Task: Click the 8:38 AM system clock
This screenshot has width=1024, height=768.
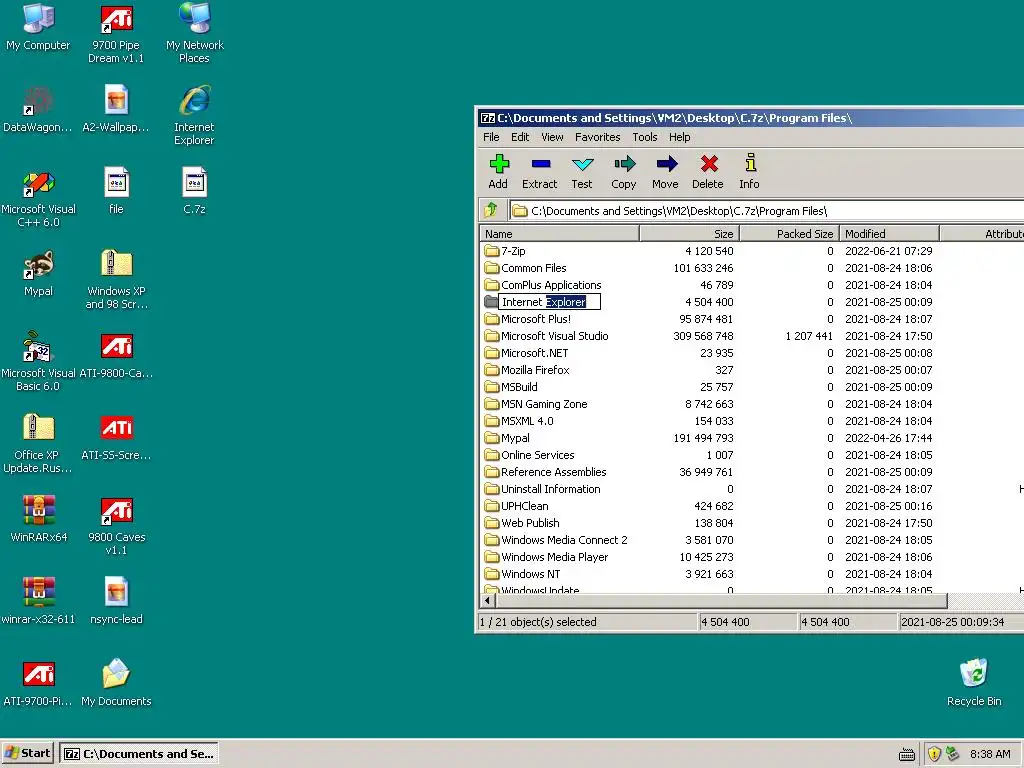Action: (x=990, y=754)
